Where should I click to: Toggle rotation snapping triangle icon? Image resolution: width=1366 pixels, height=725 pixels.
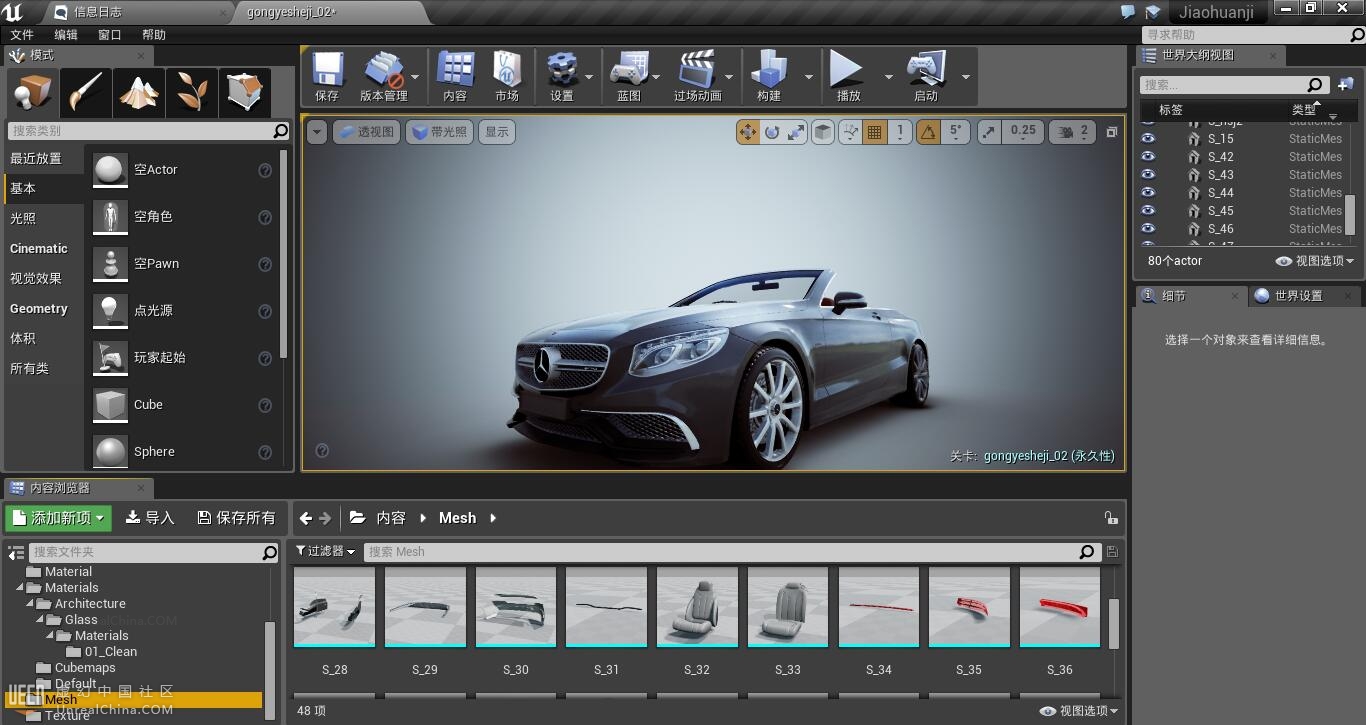929,132
